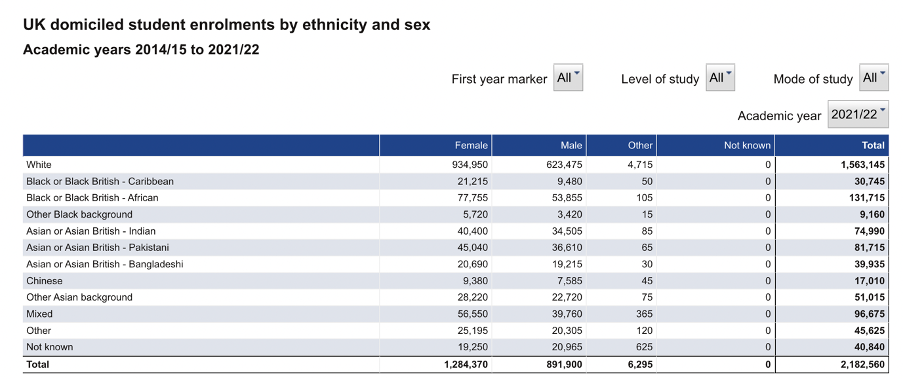Click the Other column header
Image resolution: width=904 pixels, height=380 pixels.
(622, 145)
